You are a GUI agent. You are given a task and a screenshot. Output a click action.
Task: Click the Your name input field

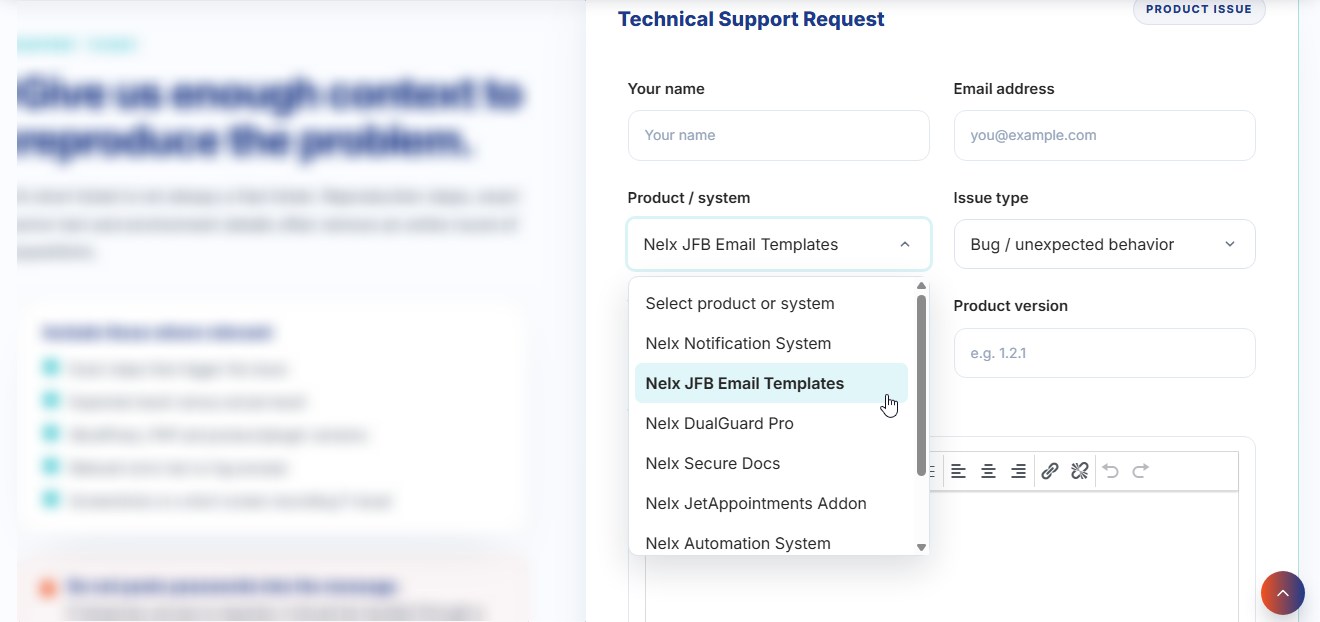[x=779, y=135]
